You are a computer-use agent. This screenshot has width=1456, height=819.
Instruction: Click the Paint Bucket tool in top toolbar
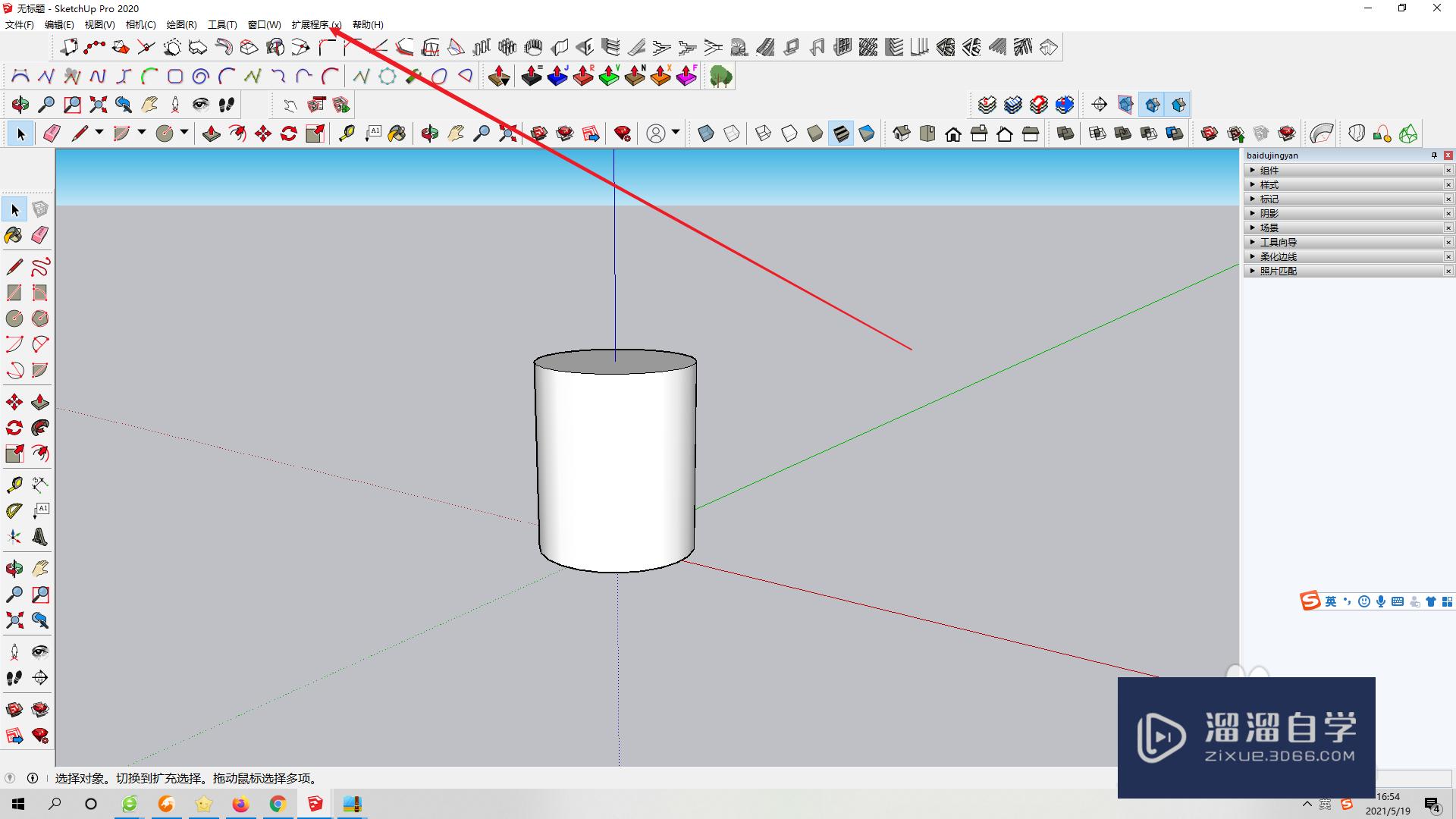397,134
